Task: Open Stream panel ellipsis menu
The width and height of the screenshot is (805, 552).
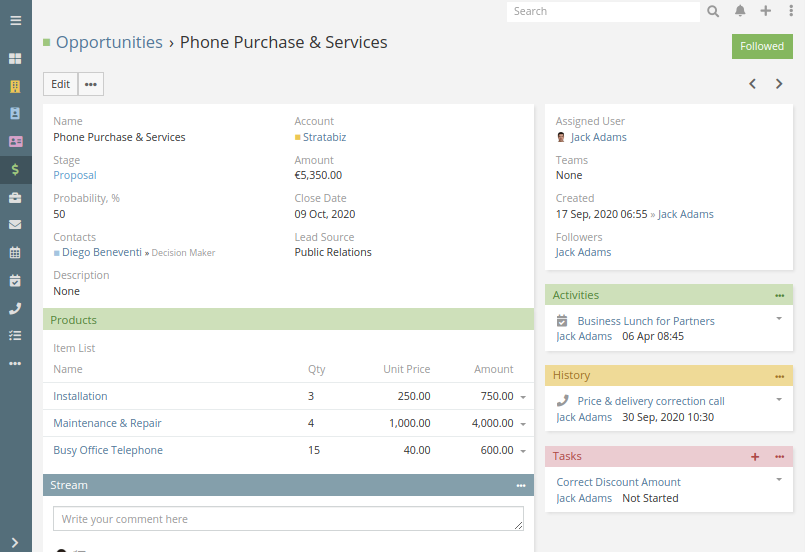Action: tap(521, 486)
